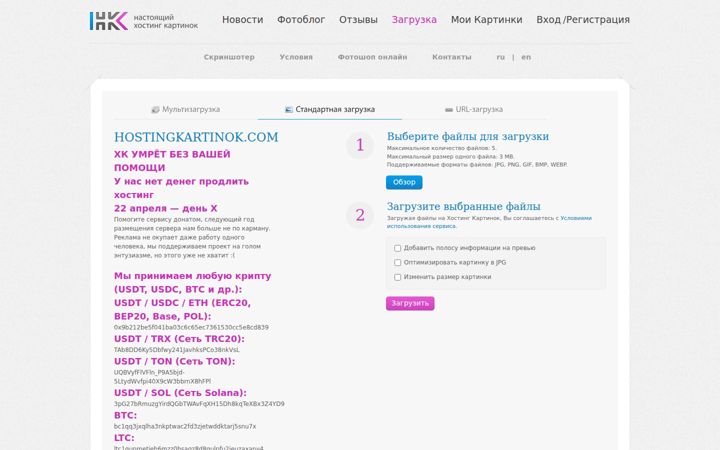Select the Загрузка menu item
The width and height of the screenshot is (720, 450).
[414, 20]
